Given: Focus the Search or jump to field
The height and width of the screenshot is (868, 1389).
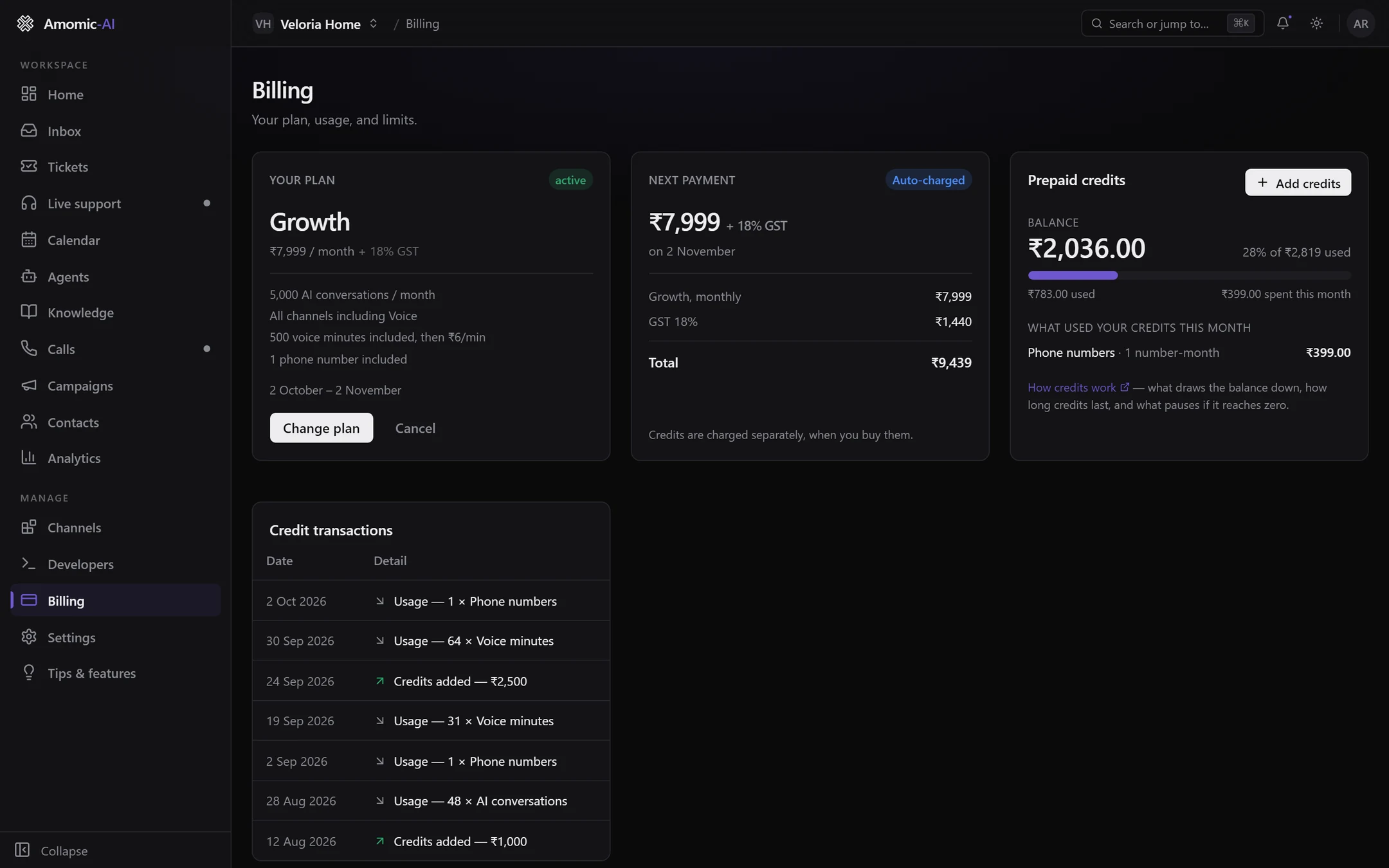Looking at the screenshot, I should [x=1172, y=24].
